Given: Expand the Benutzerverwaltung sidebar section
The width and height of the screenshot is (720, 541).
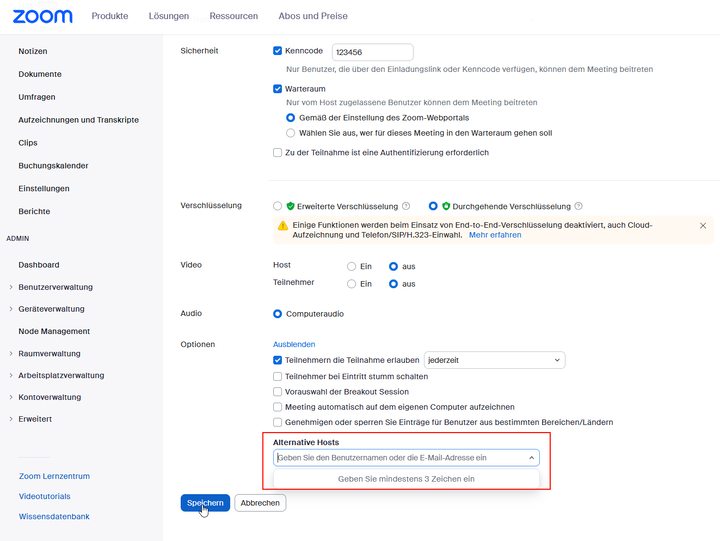Looking at the screenshot, I should 11,287.
